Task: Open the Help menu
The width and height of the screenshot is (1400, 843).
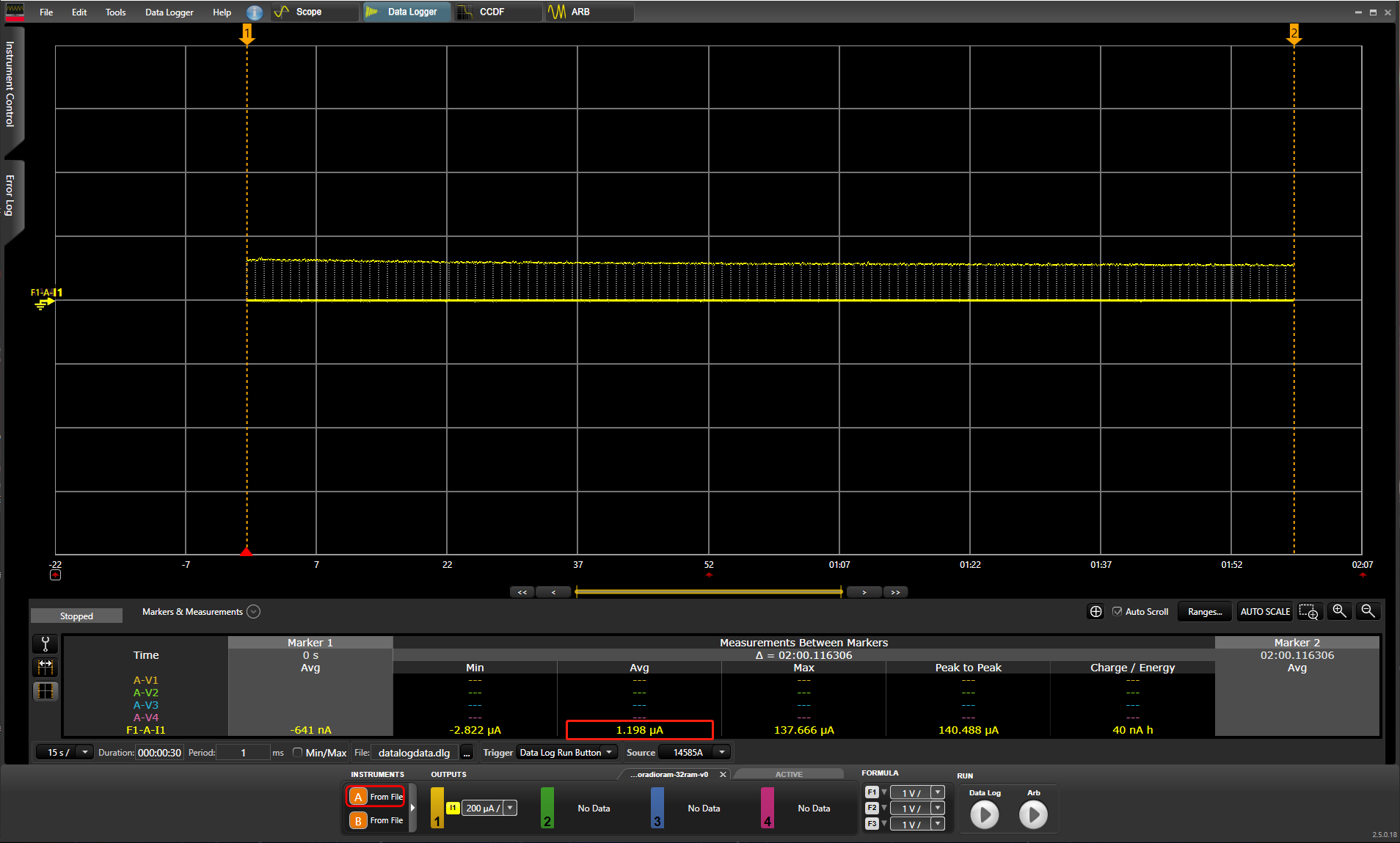Action: pyautogui.click(x=222, y=12)
